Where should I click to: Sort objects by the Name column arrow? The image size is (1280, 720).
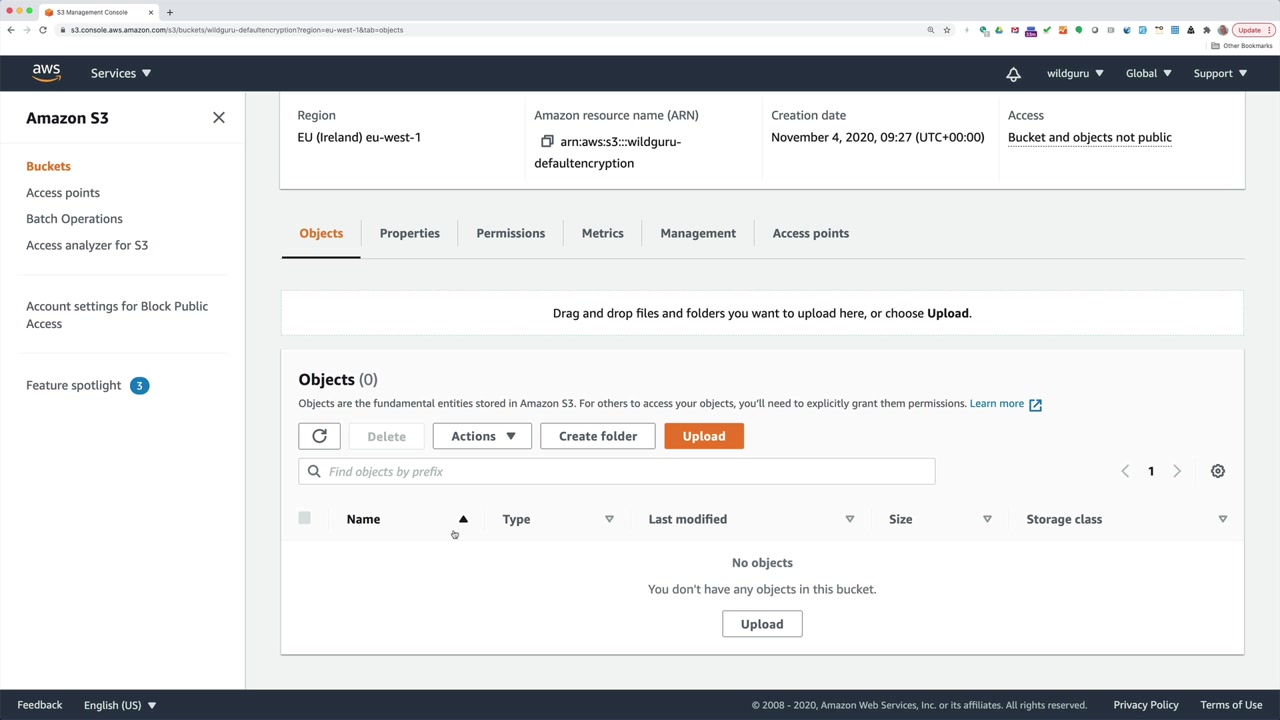pos(463,519)
